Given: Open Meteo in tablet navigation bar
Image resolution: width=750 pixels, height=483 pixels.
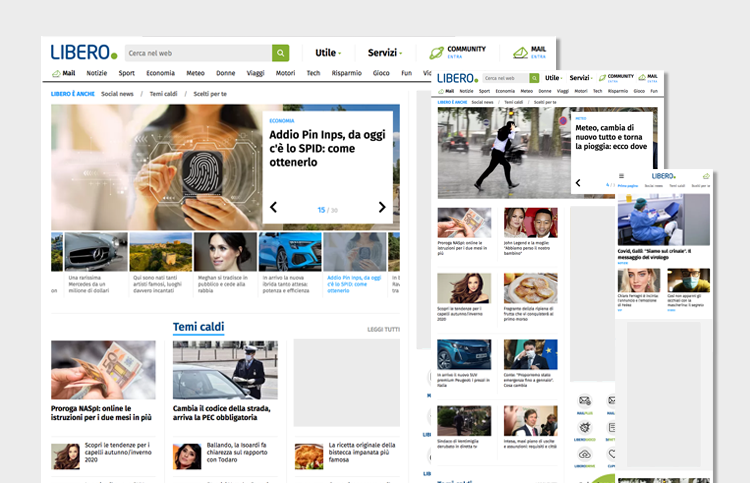Looking at the screenshot, I should point(527,91).
